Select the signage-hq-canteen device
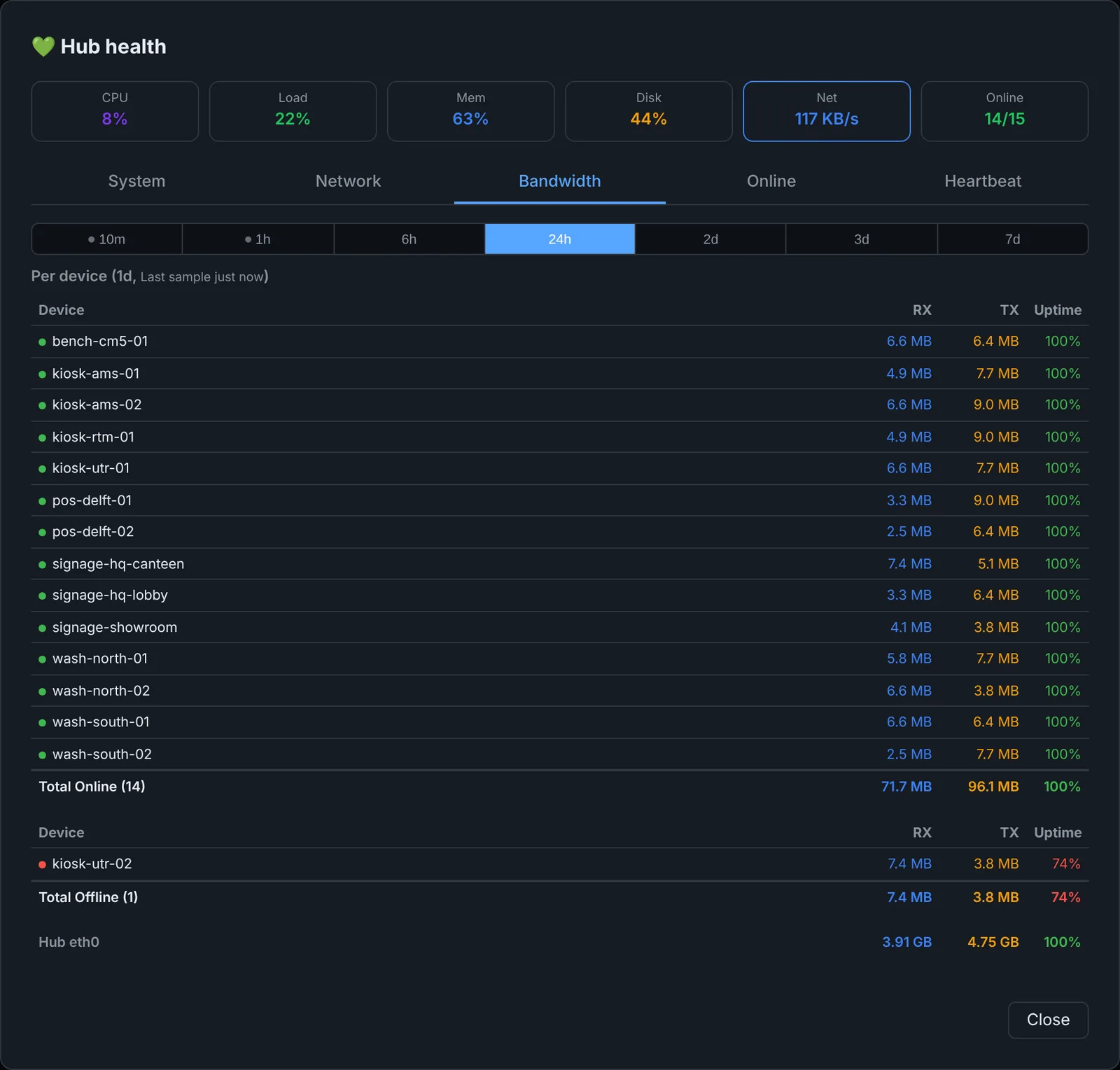Image resolution: width=1120 pixels, height=1070 pixels. pyautogui.click(x=118, y=564)
